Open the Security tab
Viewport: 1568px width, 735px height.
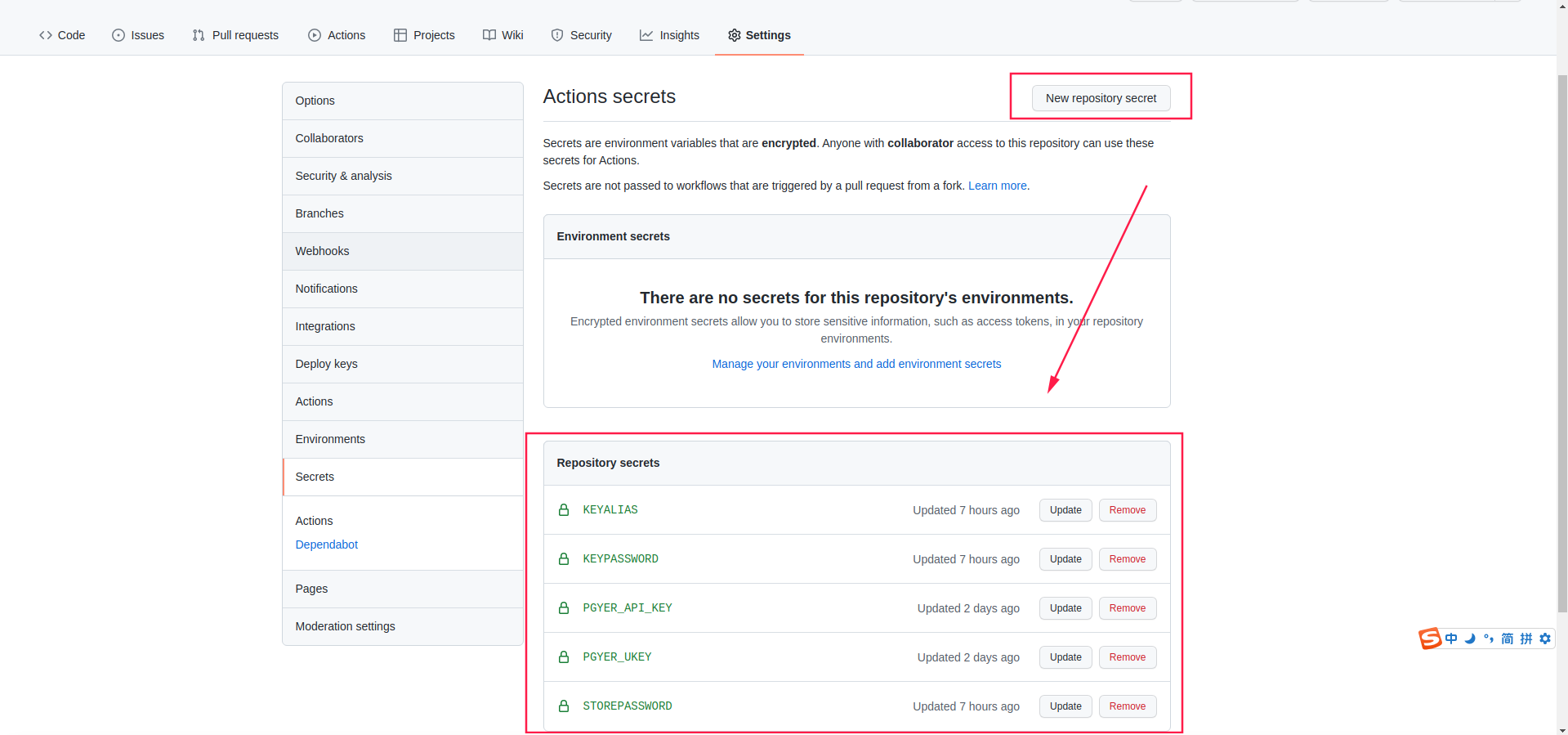click(x=581, y=35)
